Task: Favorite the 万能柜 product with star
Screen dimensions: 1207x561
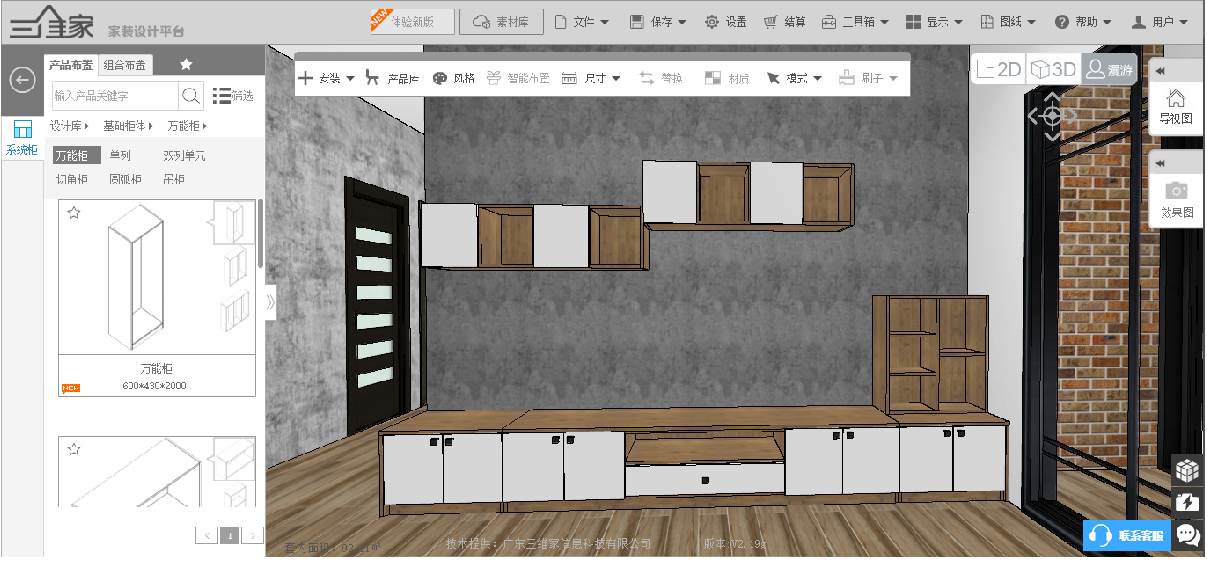Action: click(73, 213)
